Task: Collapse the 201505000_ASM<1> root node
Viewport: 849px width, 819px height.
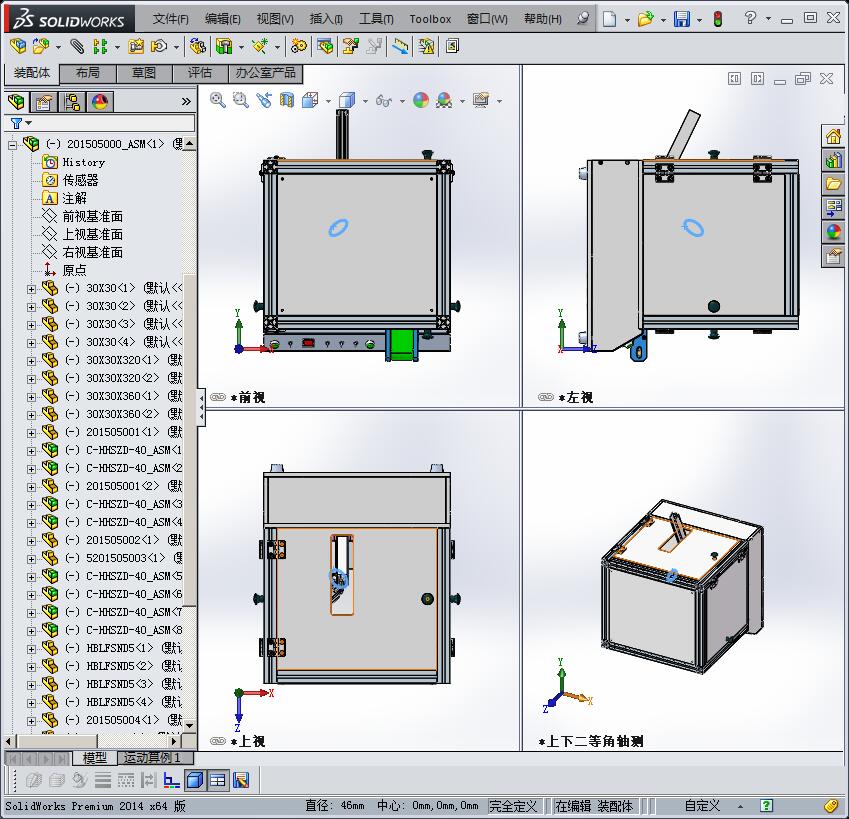Action: pos(12,145)
